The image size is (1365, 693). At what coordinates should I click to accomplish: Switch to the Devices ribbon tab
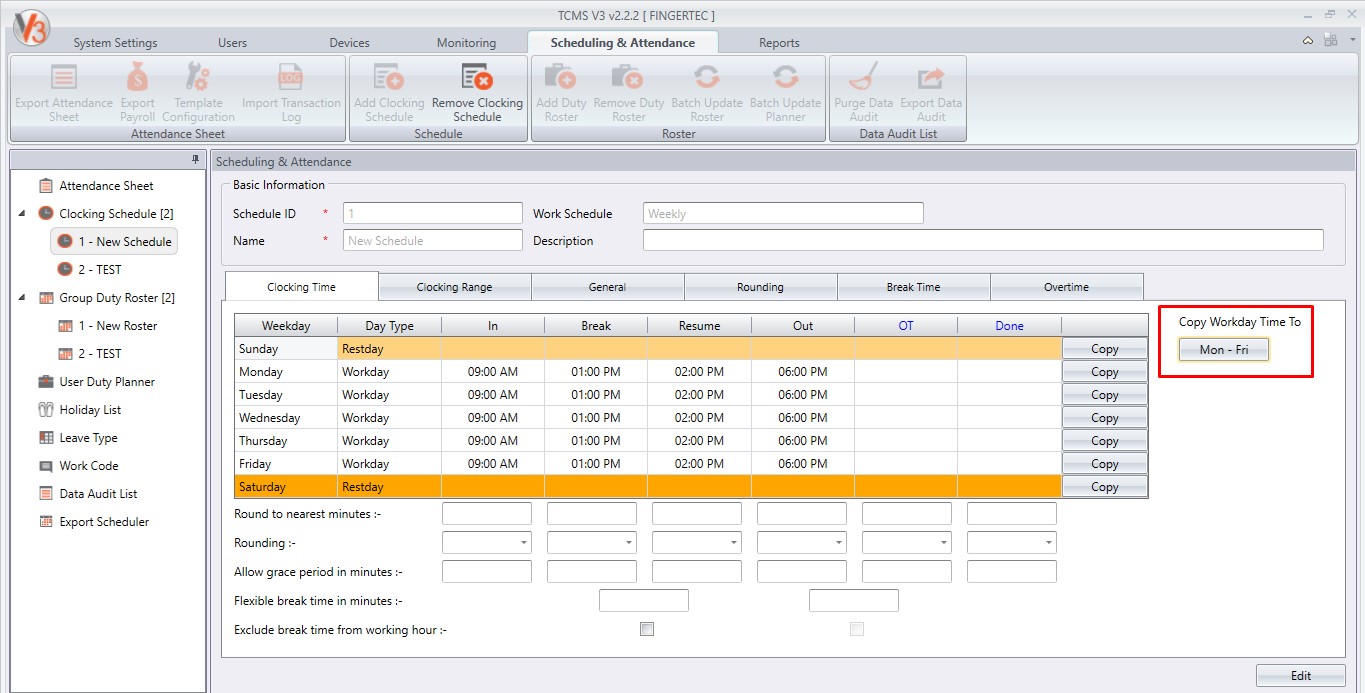pyautogui.click(x=349, y=43)
